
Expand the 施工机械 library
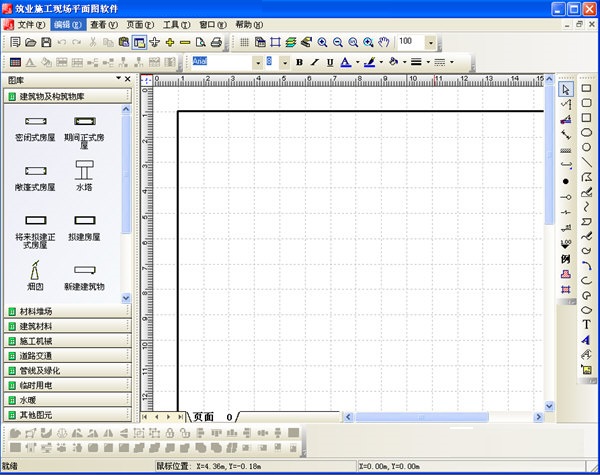[68, 341]
